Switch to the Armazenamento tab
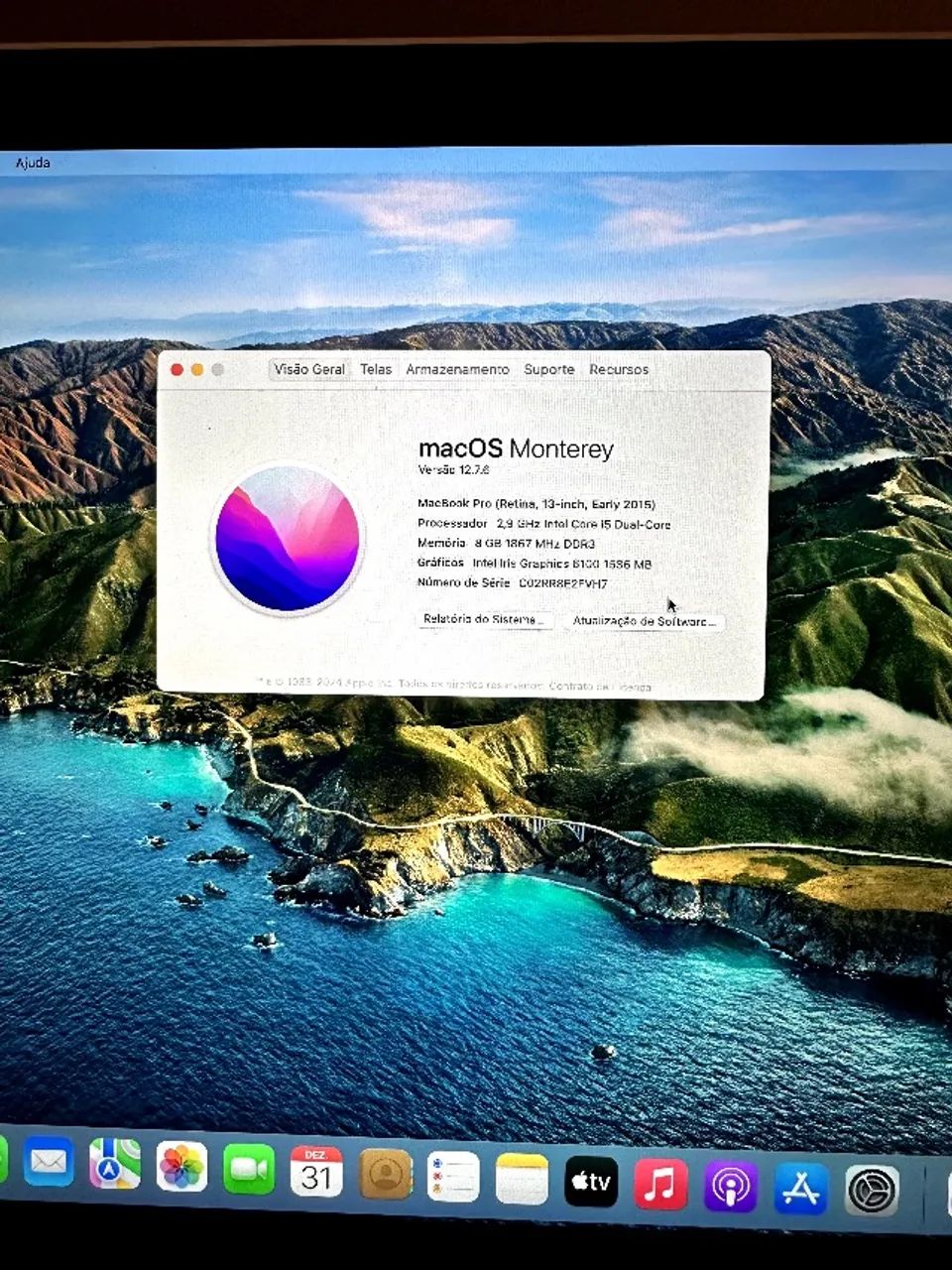The image size is (952, 1270). [455, 369]
